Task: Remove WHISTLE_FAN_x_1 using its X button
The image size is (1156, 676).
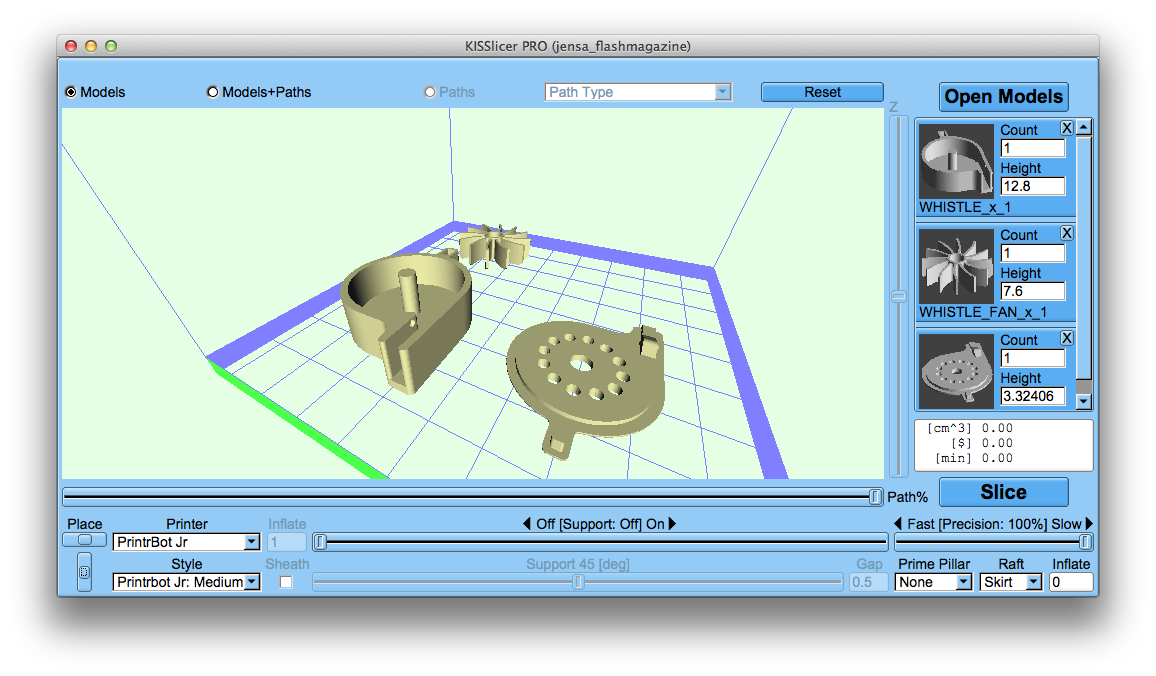Action: click(1068, 233)
